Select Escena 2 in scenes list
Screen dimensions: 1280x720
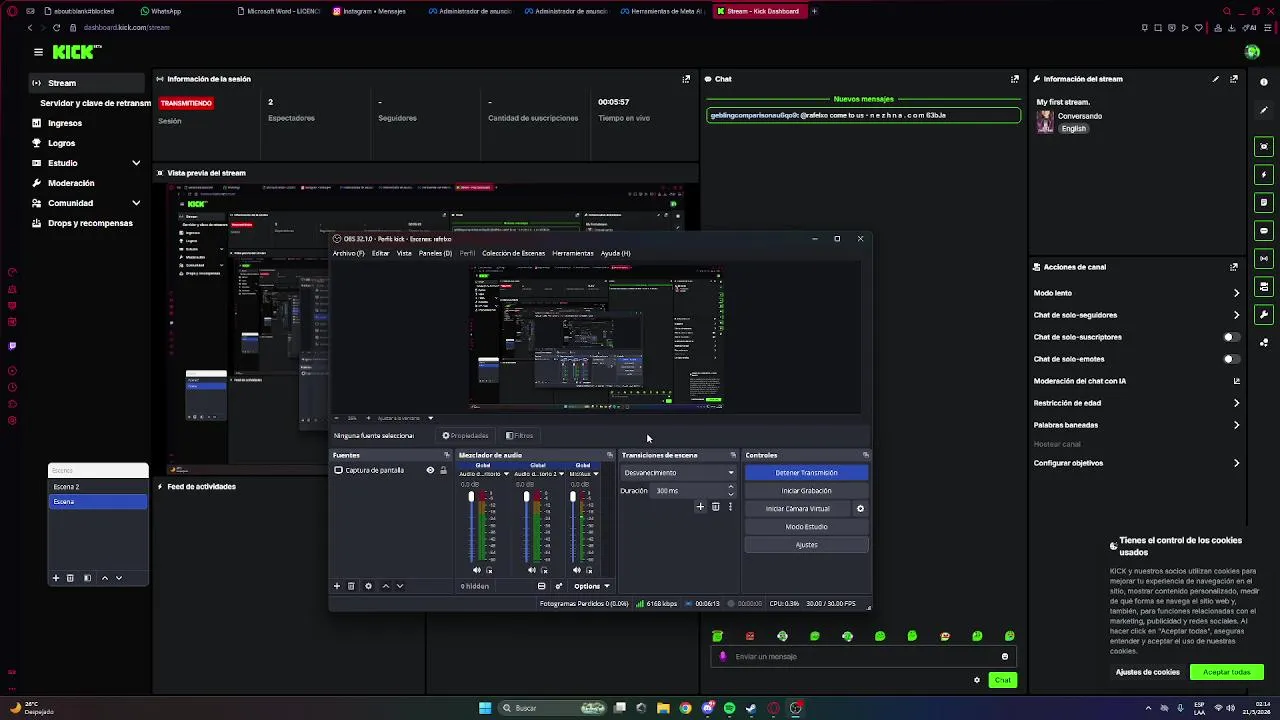[x=98, y=487]
